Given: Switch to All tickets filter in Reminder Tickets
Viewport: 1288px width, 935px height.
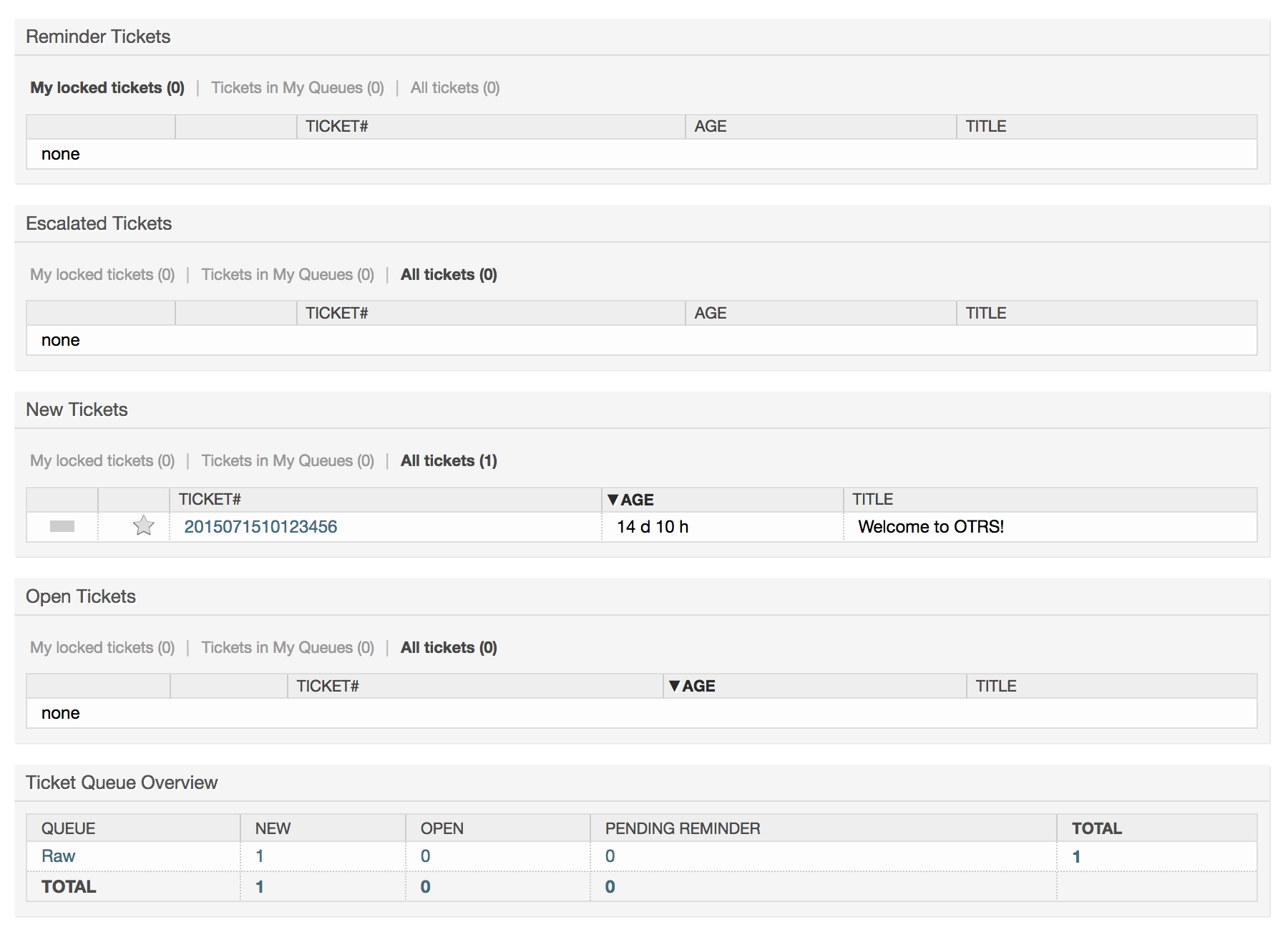Looking at the screenshot, I should [455, 87].
